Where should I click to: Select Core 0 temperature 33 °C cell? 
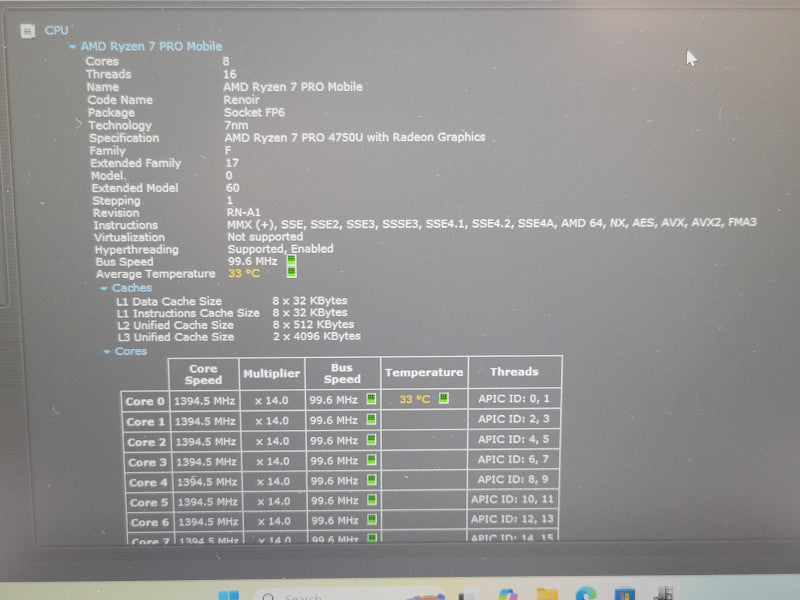[424, 398]
